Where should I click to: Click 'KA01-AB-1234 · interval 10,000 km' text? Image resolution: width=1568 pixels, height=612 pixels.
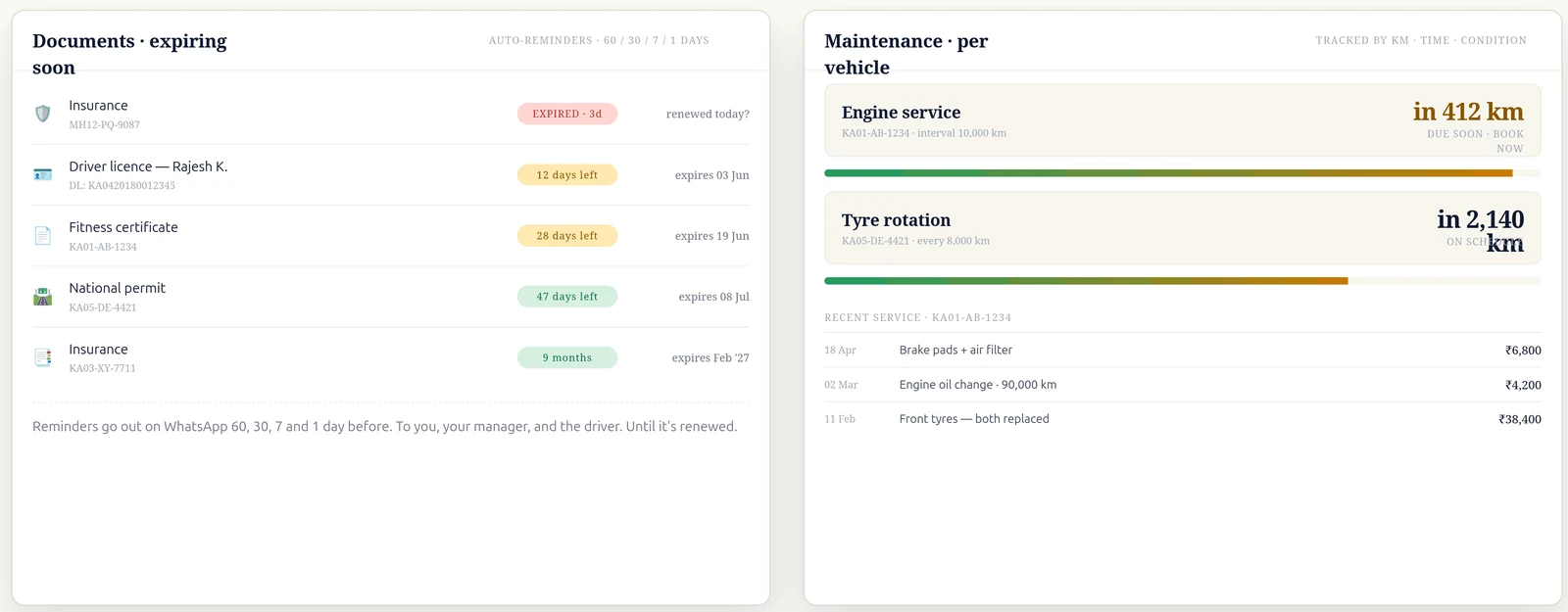click(x=924, y=133)
